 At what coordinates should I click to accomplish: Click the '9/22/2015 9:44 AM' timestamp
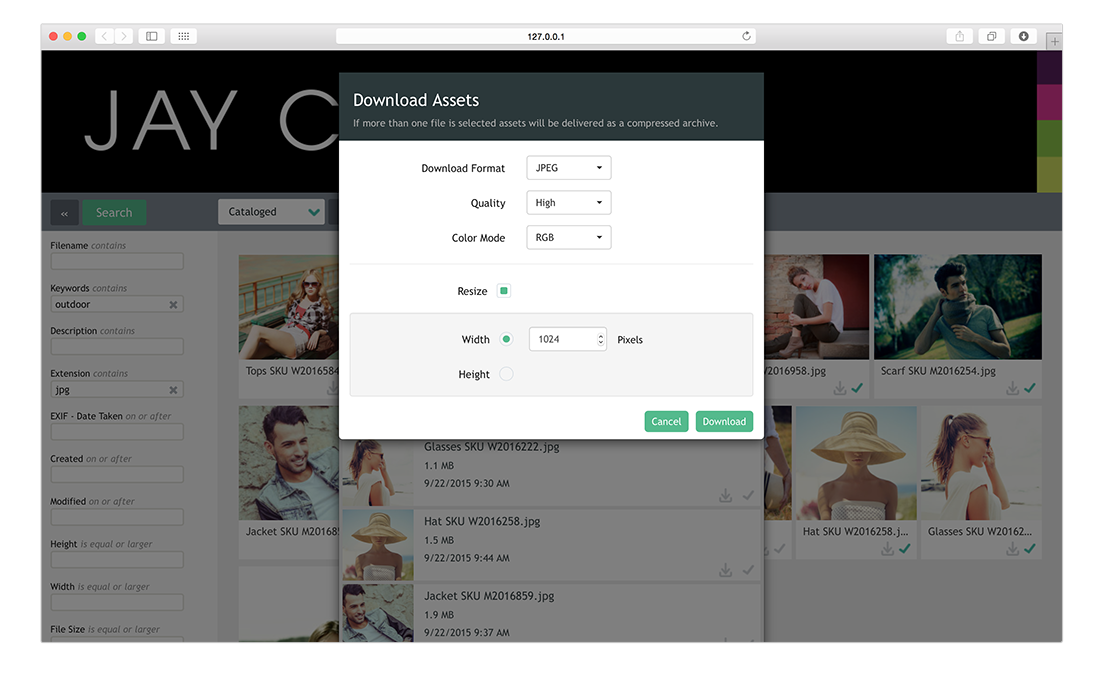click(x=467, y=558)
